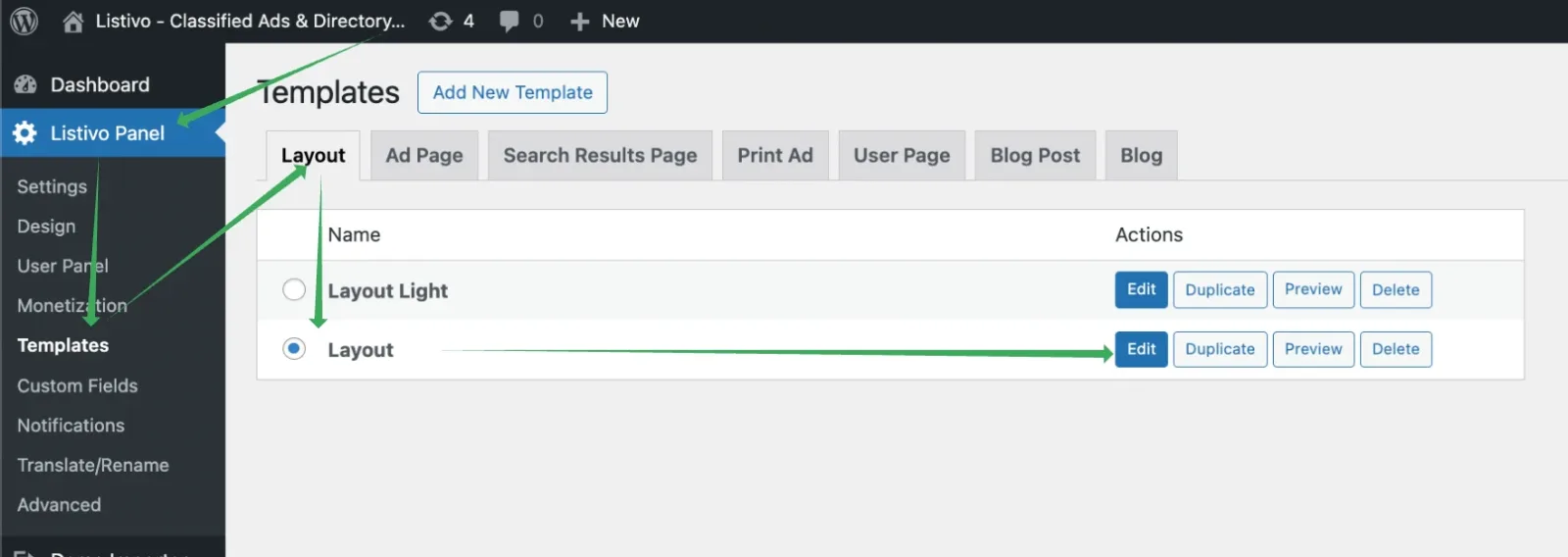
Task: Click the Listivo Panel gear icon
Action: [x=25, y=133]
